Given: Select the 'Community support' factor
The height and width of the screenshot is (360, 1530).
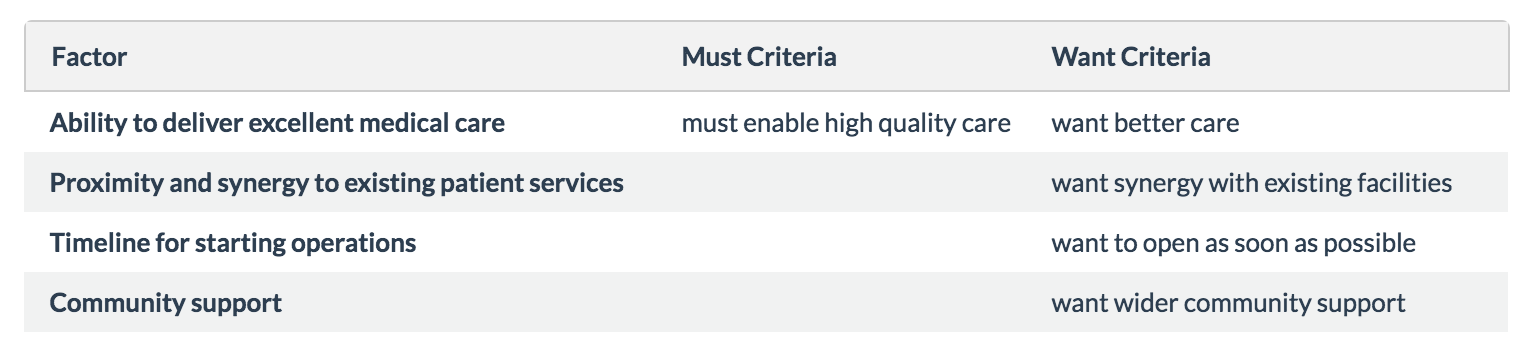Looking at the screenshot, I should [166, 302].
